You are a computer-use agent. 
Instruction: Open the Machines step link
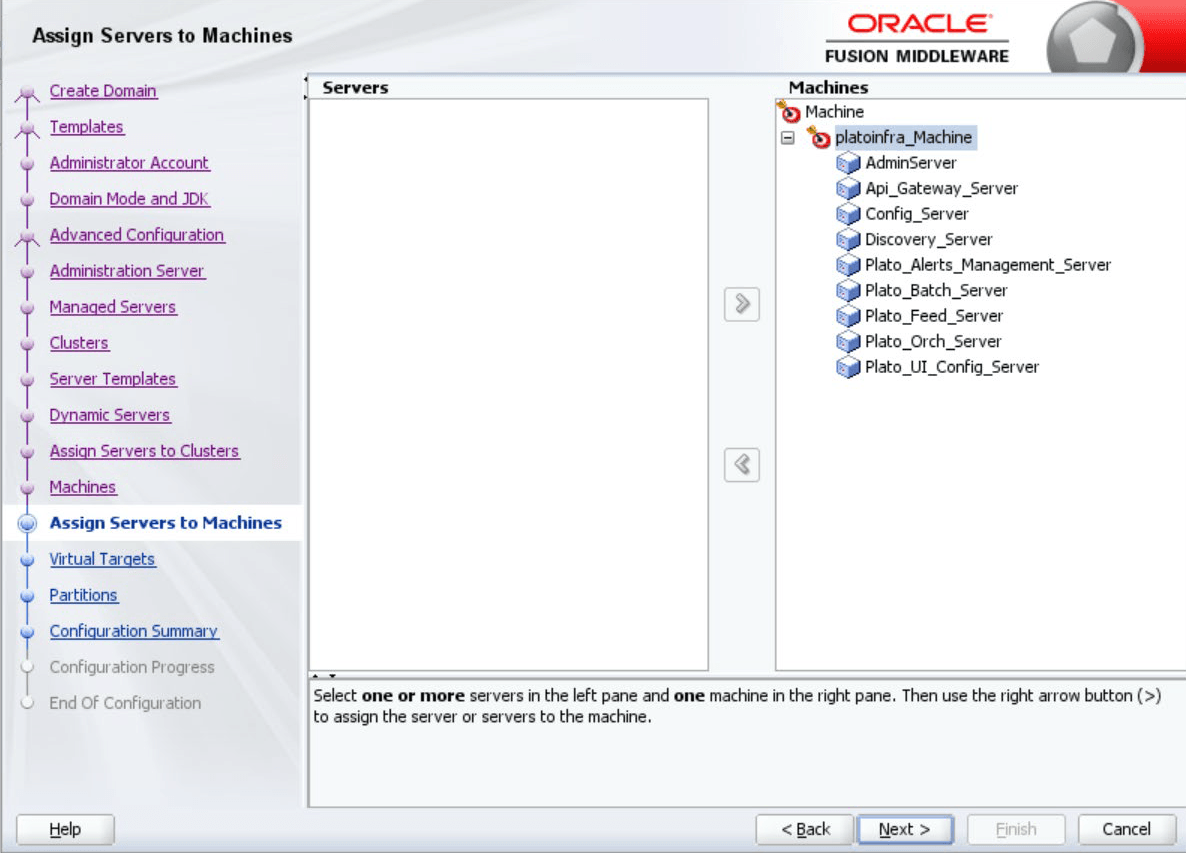click(x=82, y=487)
